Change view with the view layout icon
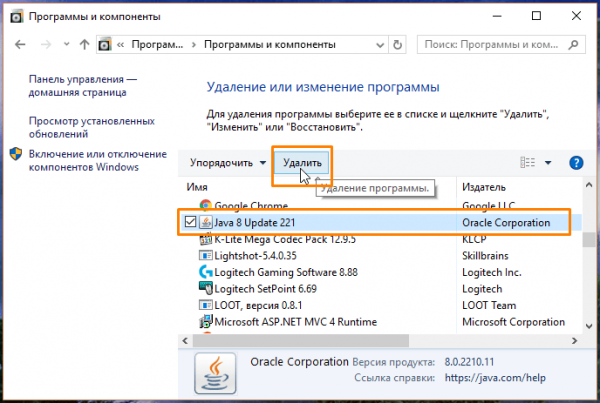 pos(528,163)
